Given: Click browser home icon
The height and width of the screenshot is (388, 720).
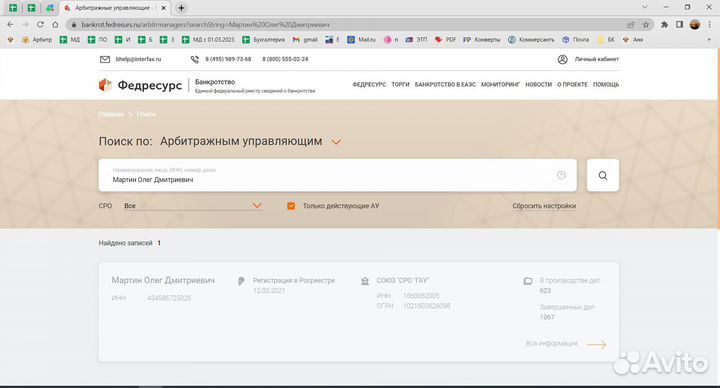Looking at the screenshot, I should [x=55, y=24].
